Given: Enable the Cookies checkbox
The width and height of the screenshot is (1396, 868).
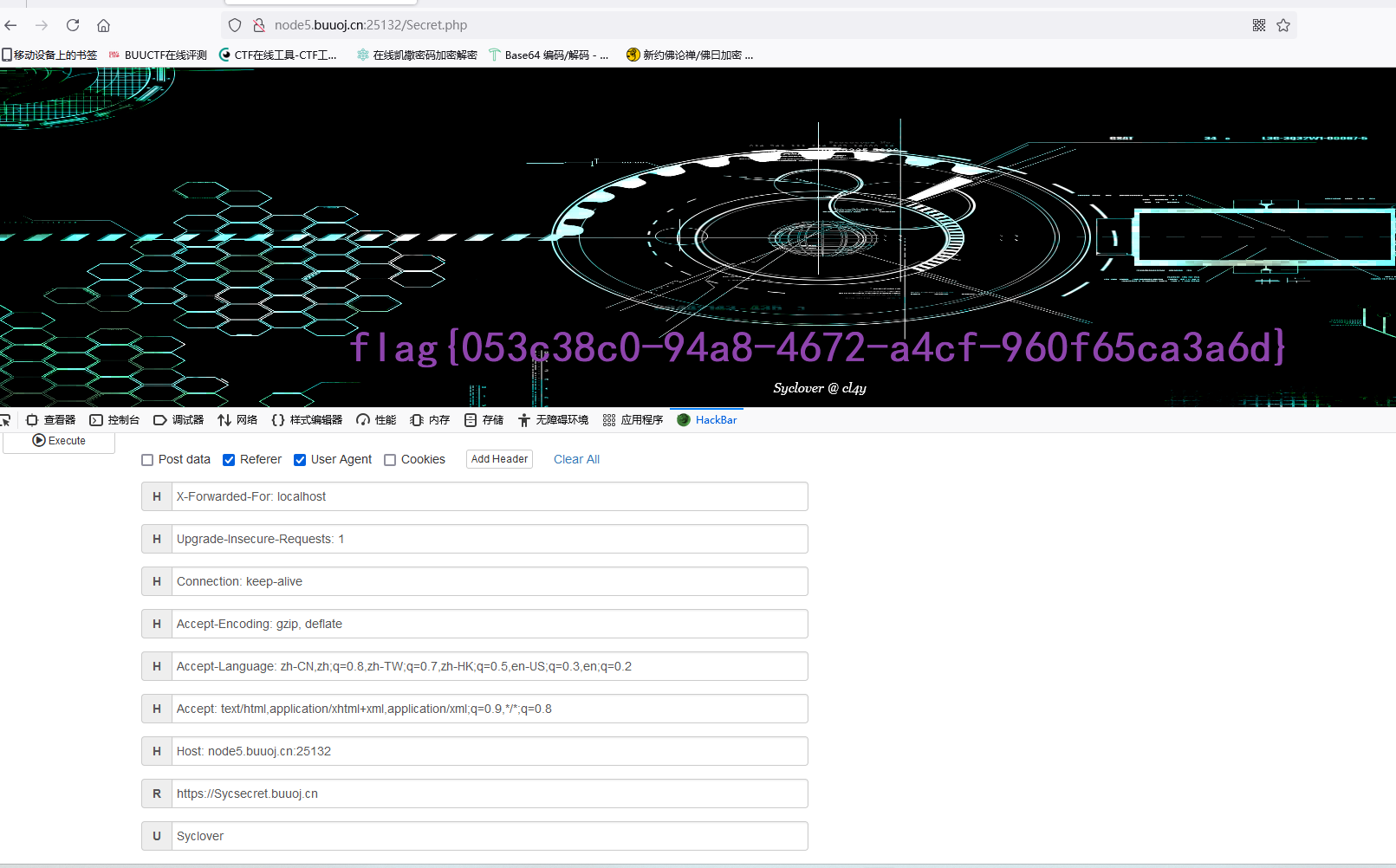Looking at the screenshot, I should coord(390,459).
